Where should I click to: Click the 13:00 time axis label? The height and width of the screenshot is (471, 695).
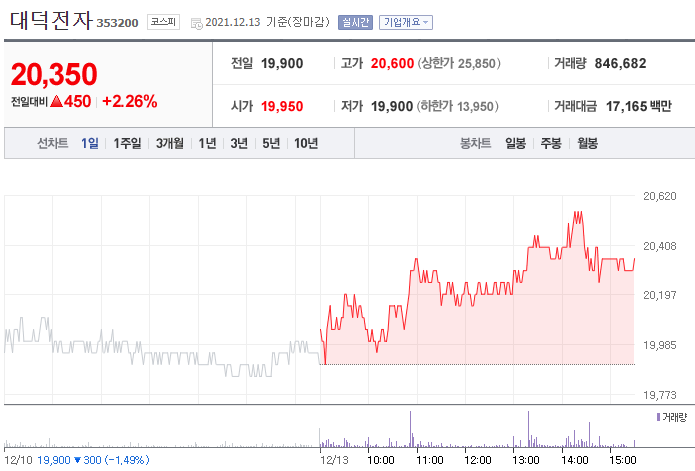[x=526, y=460]
